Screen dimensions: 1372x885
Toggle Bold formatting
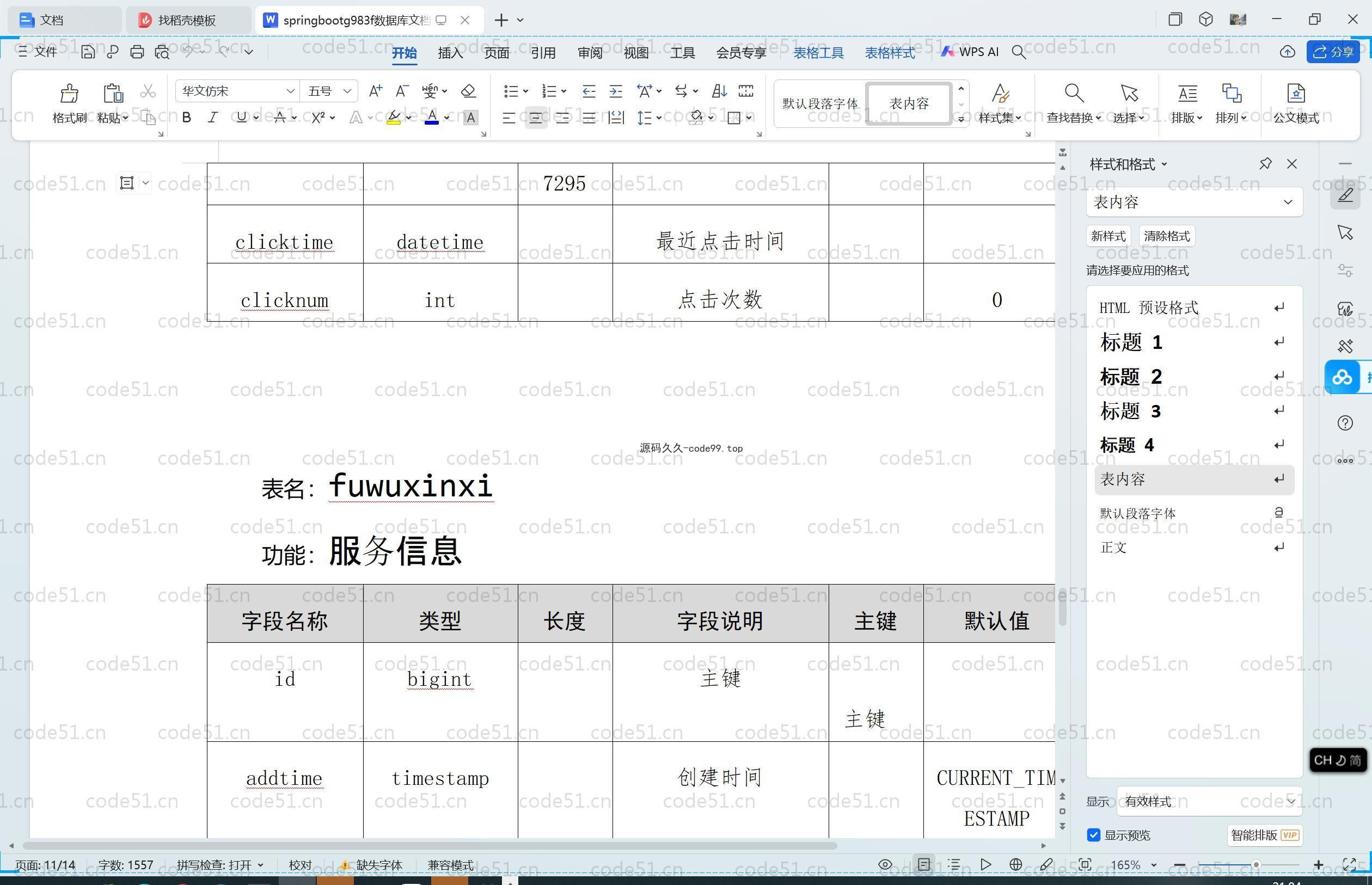pyautogui.click(x=186, y=118)
